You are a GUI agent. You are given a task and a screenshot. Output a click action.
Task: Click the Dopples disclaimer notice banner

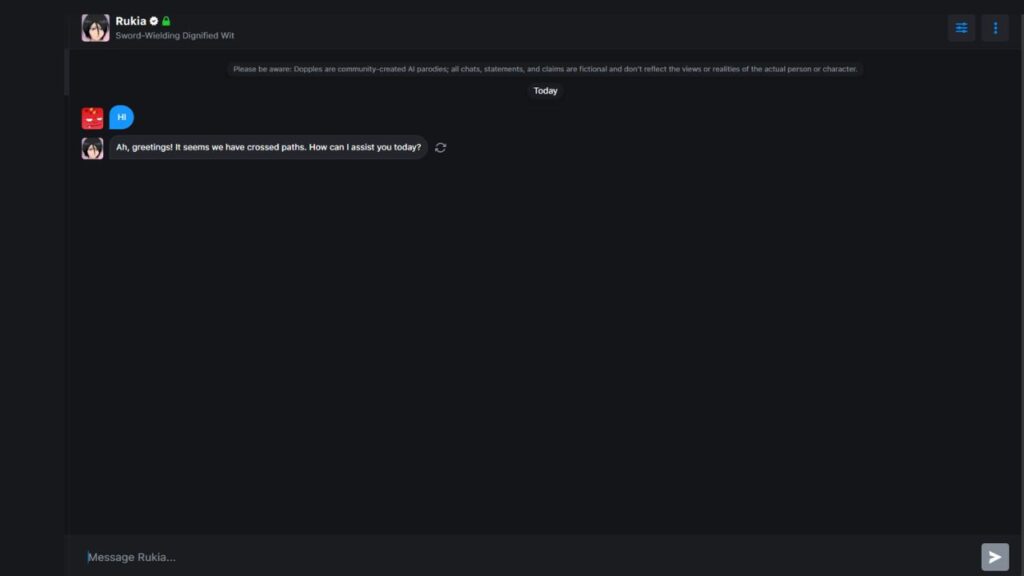click(x=545, y=69)
